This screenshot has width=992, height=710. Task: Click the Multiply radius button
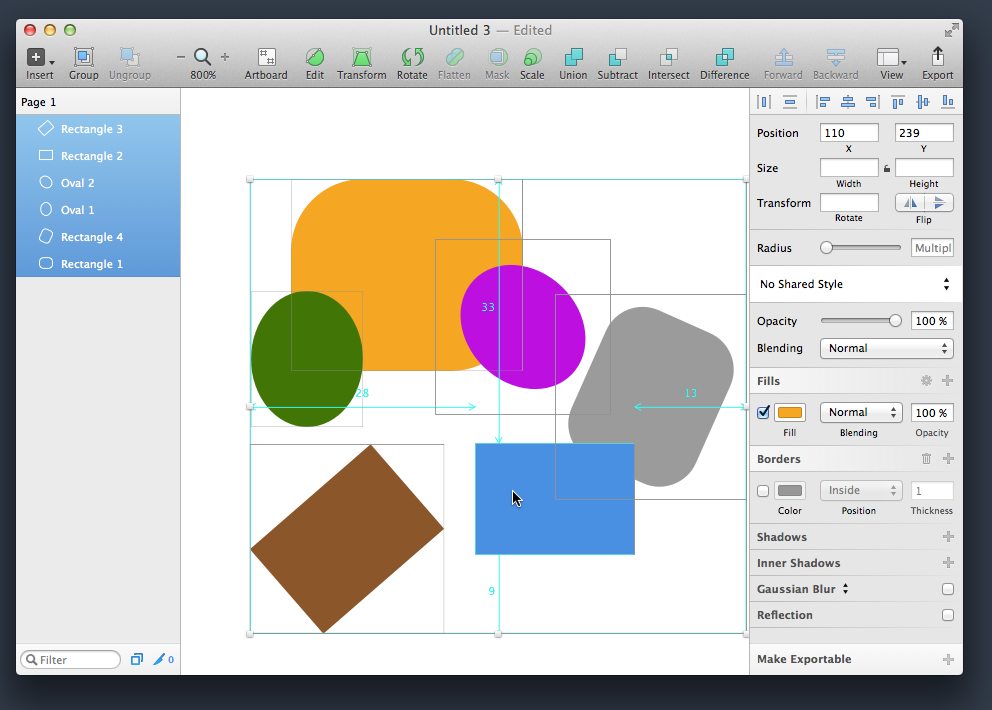tap(931, 247)
